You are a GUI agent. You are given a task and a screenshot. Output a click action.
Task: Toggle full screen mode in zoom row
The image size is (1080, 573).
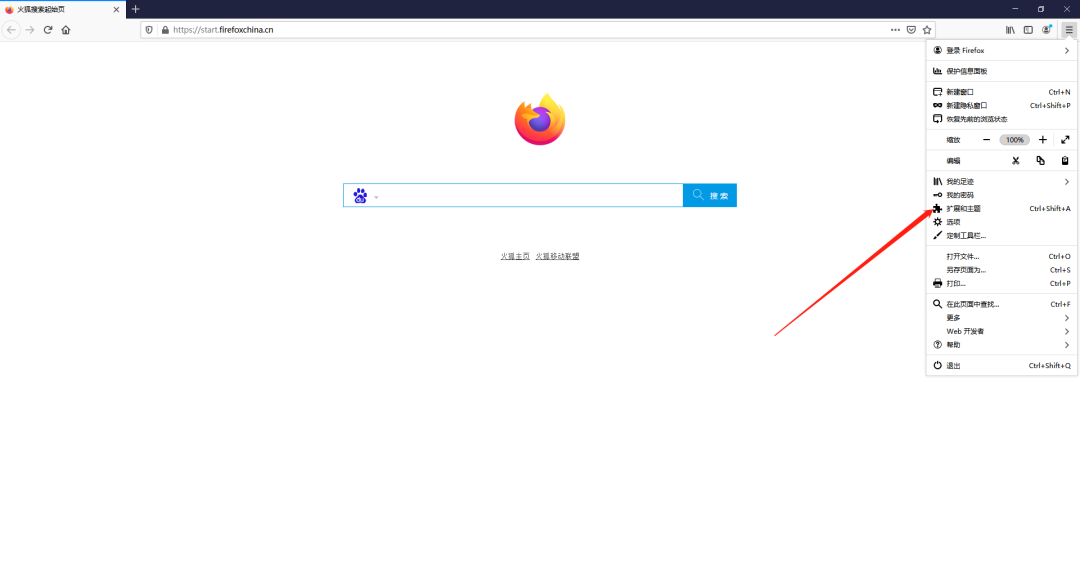[x=1065, y=140]
